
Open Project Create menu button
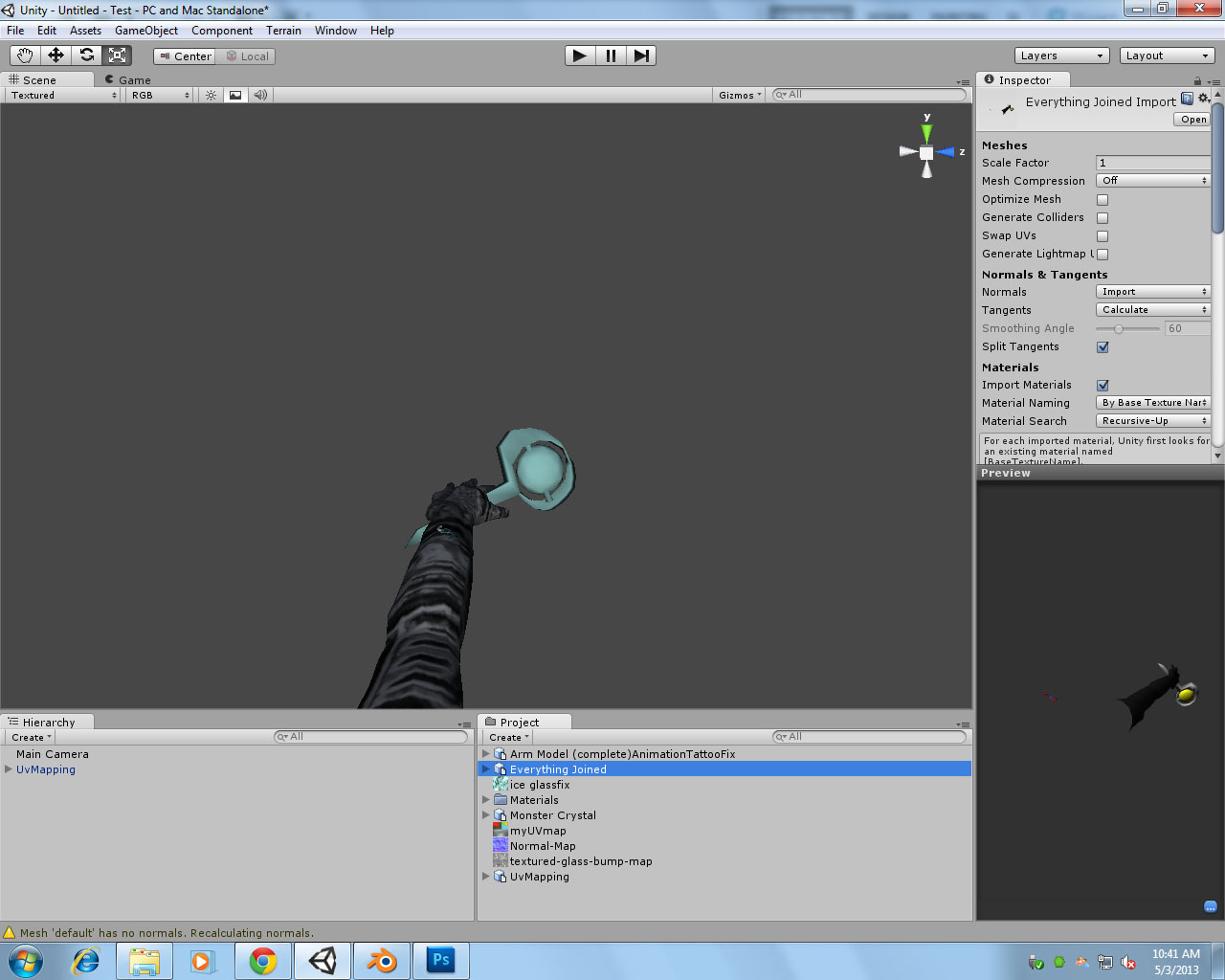(x=508, y=738)
